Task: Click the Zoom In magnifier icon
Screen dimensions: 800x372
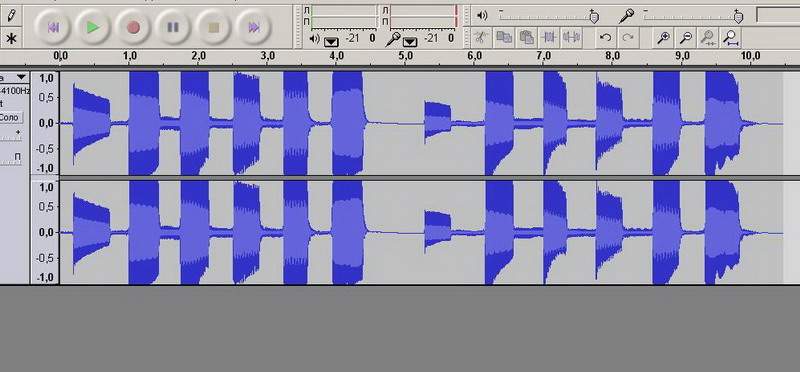Action: coord(663,37)
